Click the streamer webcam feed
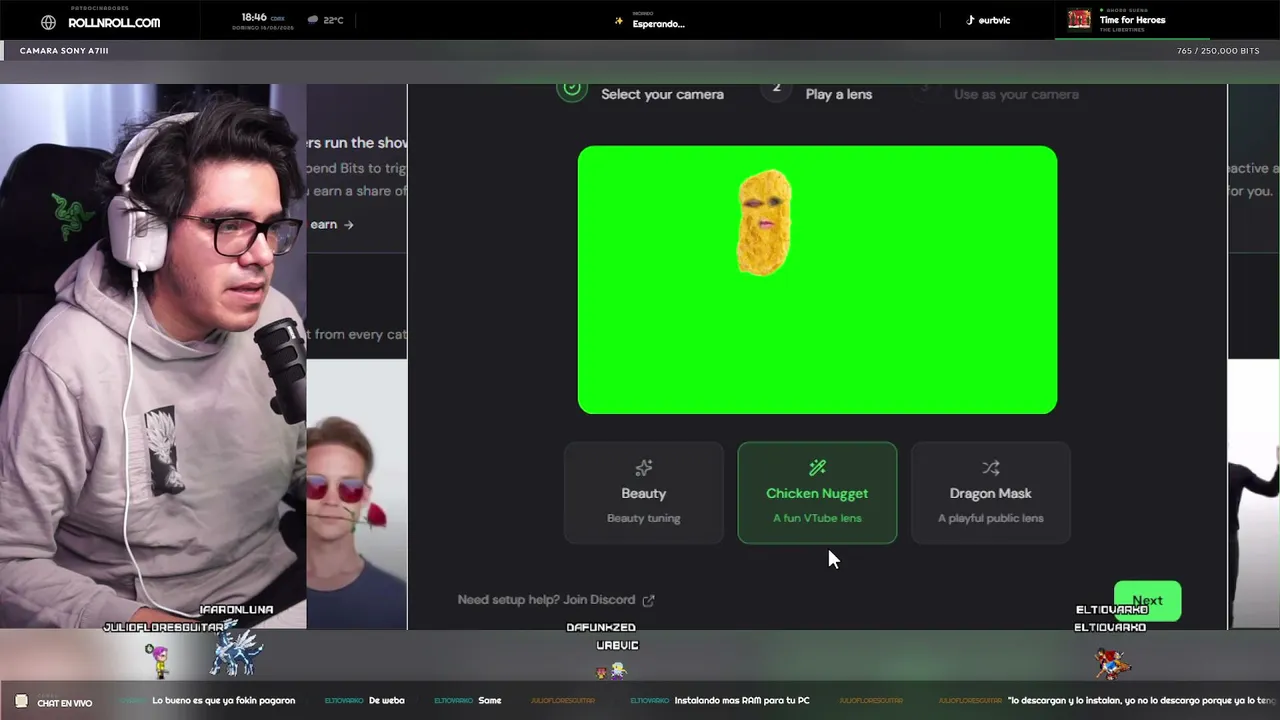This screenshot has width=1280, height=720. coord(153,357)
